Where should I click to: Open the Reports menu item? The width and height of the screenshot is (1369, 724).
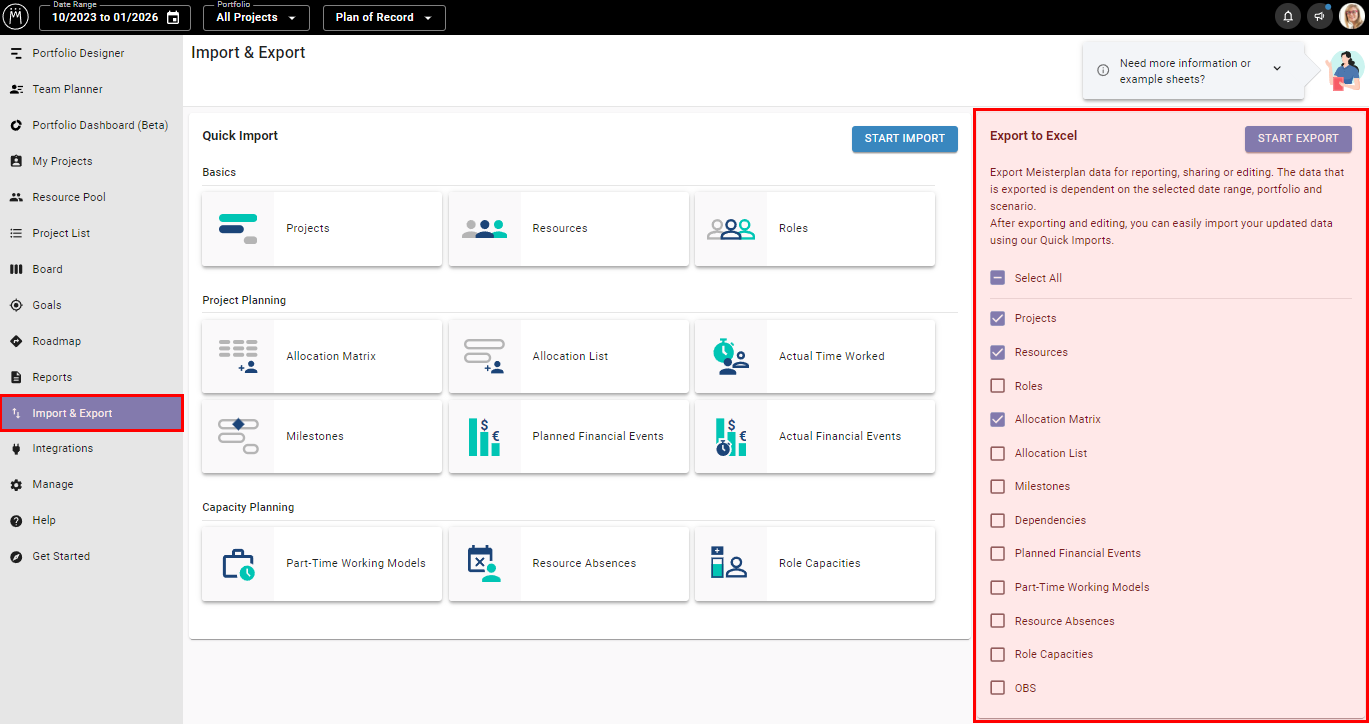coord(91,377)
